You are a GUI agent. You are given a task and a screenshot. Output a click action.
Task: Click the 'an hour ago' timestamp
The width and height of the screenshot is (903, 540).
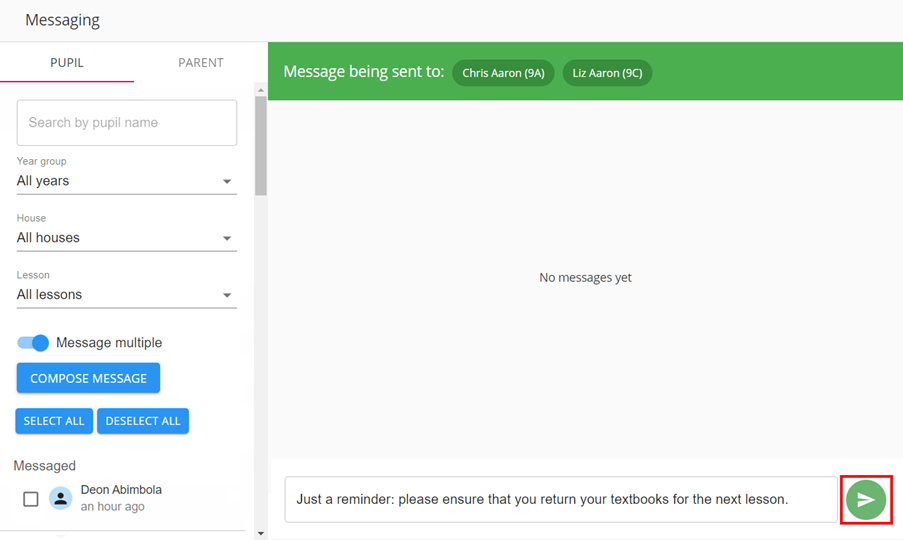click(112, 507)
